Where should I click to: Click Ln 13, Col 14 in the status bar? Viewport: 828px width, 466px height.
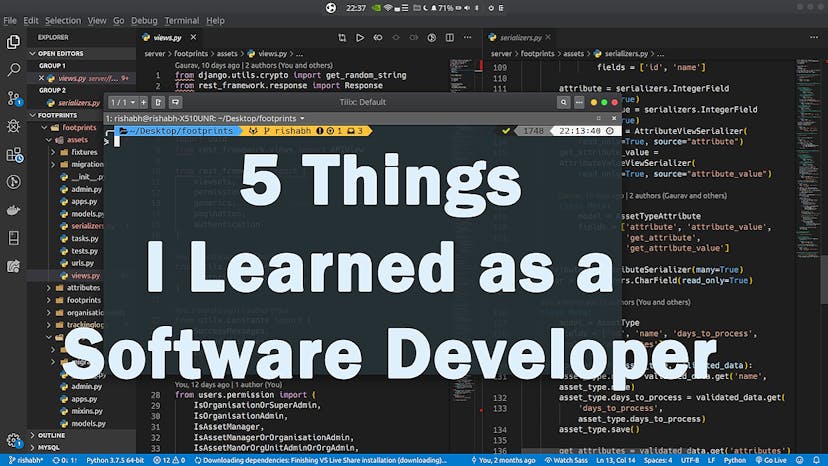click(x=616, y=460)
